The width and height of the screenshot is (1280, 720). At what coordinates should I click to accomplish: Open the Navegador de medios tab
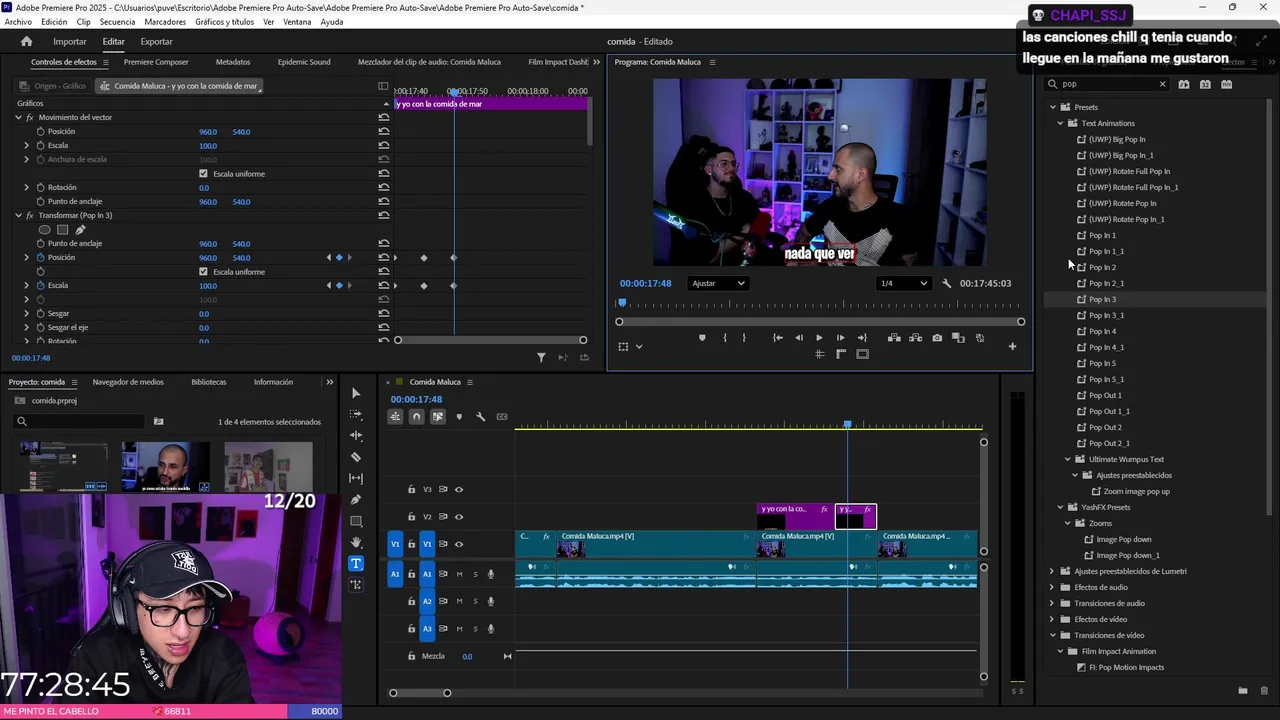pos(128,382)
